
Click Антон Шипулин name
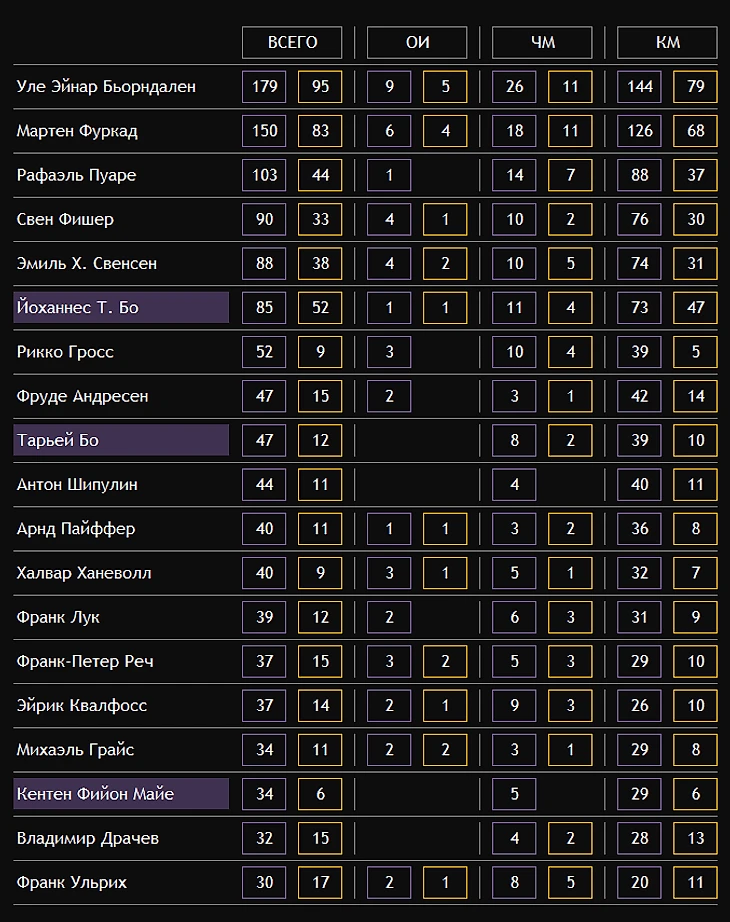77,484
